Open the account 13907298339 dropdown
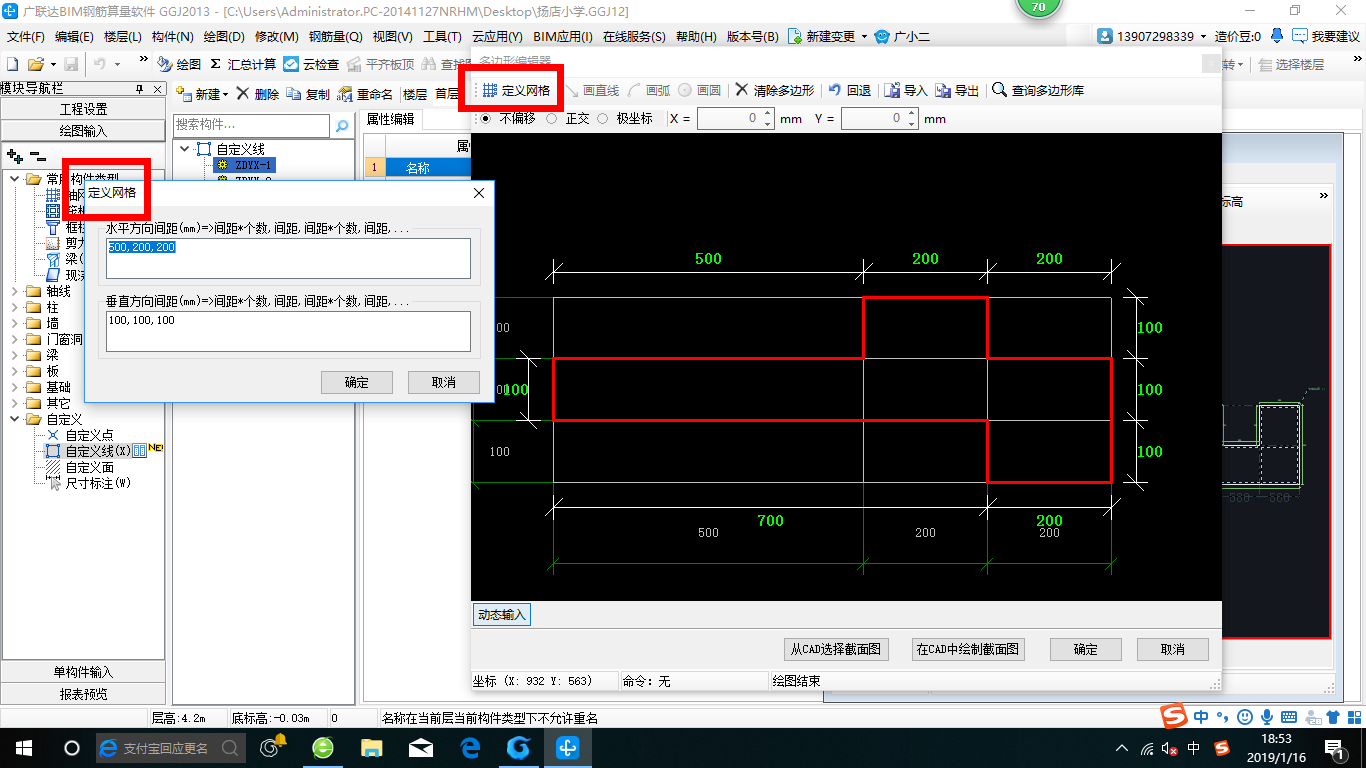The height and width of the screenshot is (768, 1366). [x=1203, y=36]
